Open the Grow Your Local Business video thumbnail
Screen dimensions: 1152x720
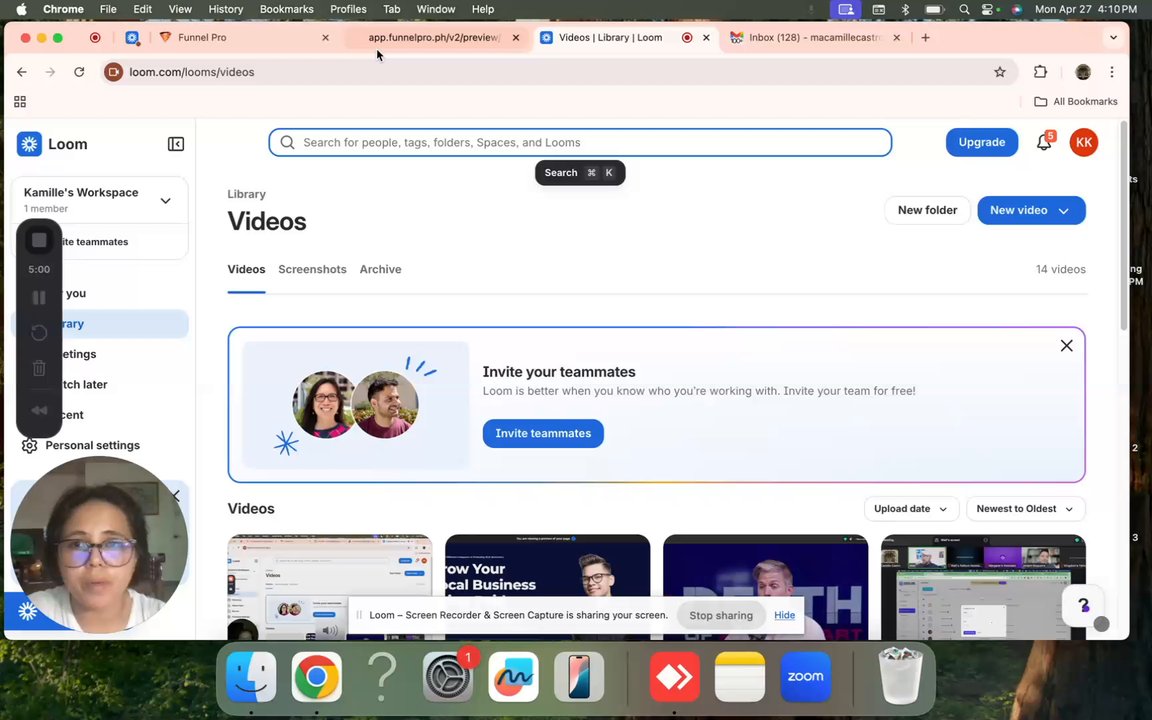[x=547, y=586]
